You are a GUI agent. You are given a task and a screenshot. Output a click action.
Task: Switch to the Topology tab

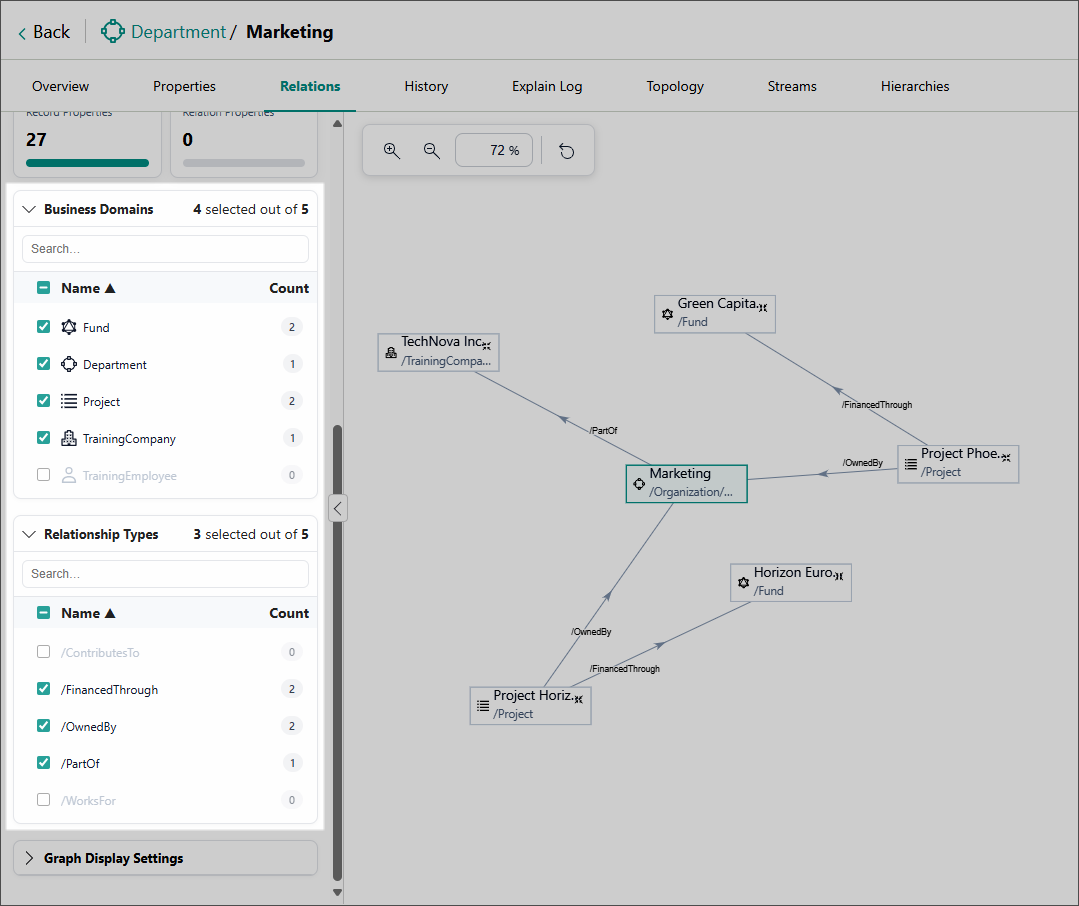coord(675,86)
